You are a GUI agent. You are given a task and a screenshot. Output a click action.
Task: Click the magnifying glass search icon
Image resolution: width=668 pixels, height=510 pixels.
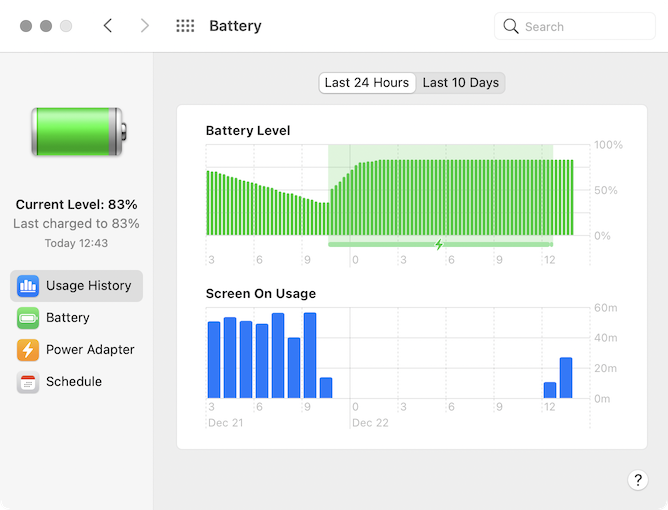pos(511,26)
